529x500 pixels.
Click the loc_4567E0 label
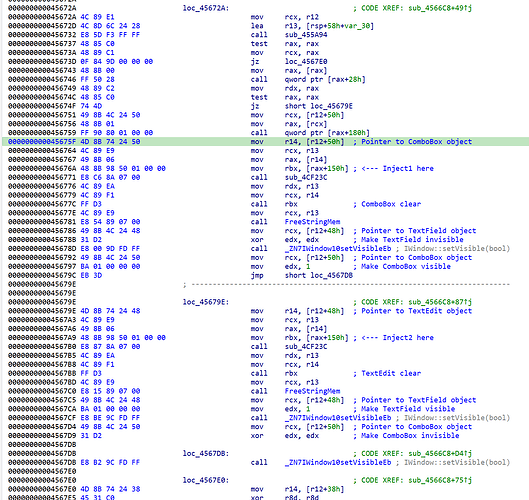[205, 480]
